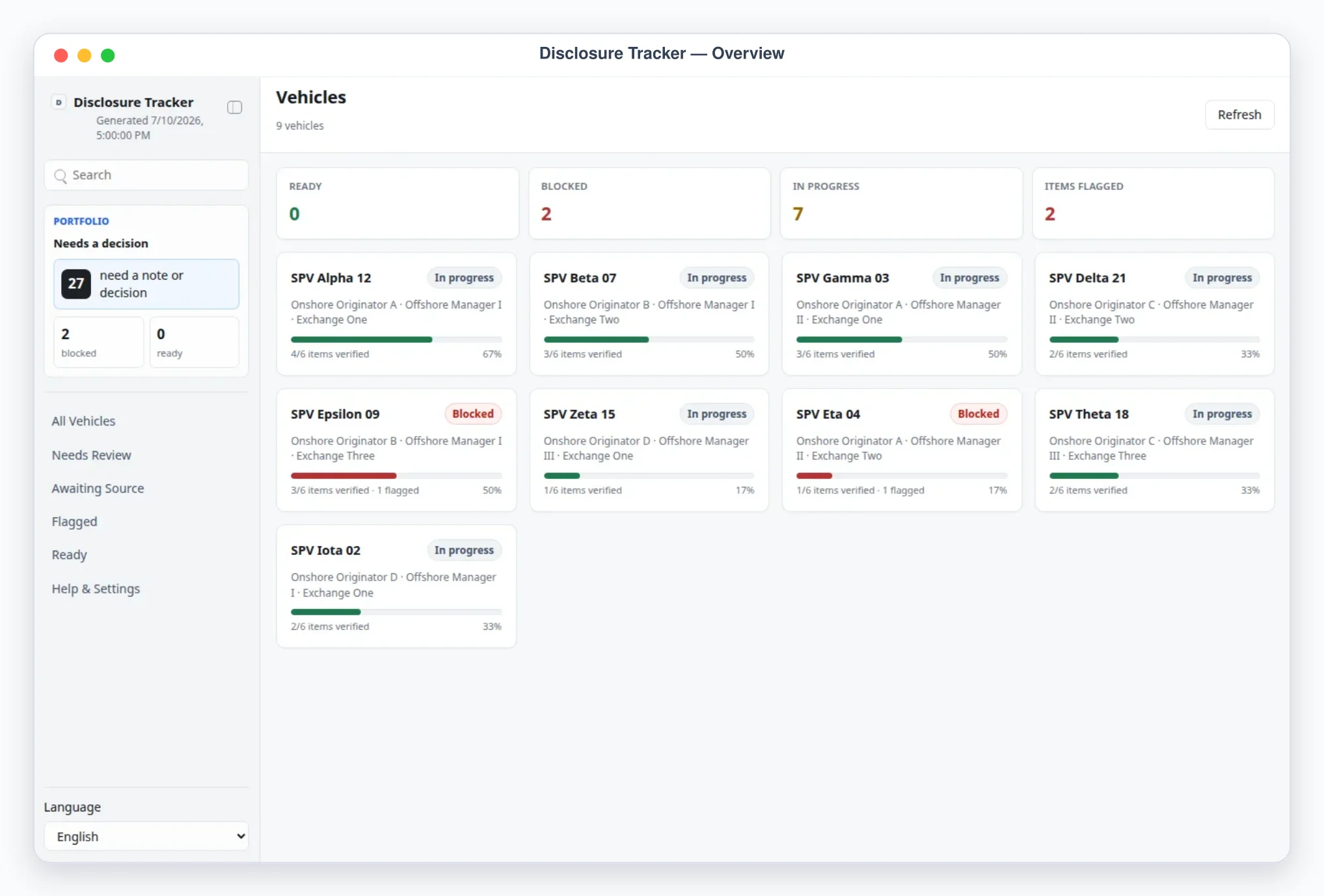The image size is (1324, 896).
Task: Open Flagged vehicles list
Action: click(75, 522)
